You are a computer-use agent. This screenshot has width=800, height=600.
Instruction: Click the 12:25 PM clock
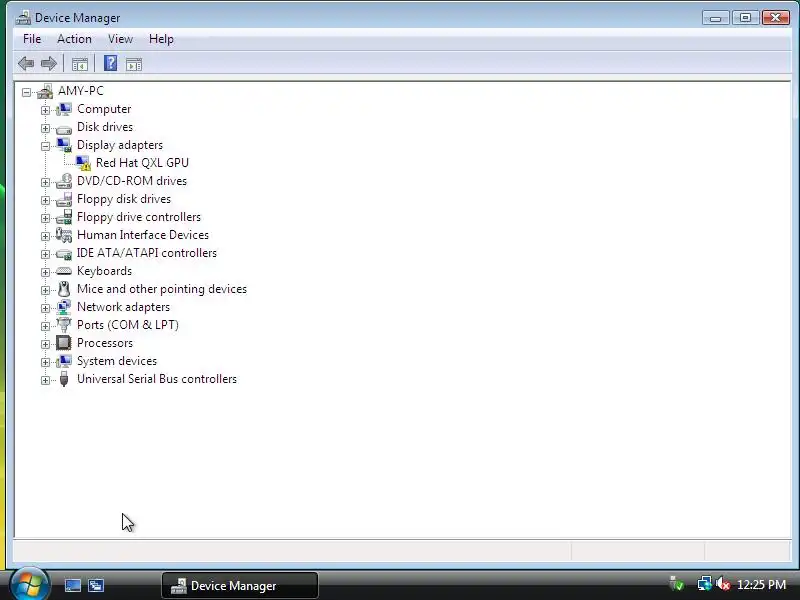pyautogui.click(x=761, y=584)
